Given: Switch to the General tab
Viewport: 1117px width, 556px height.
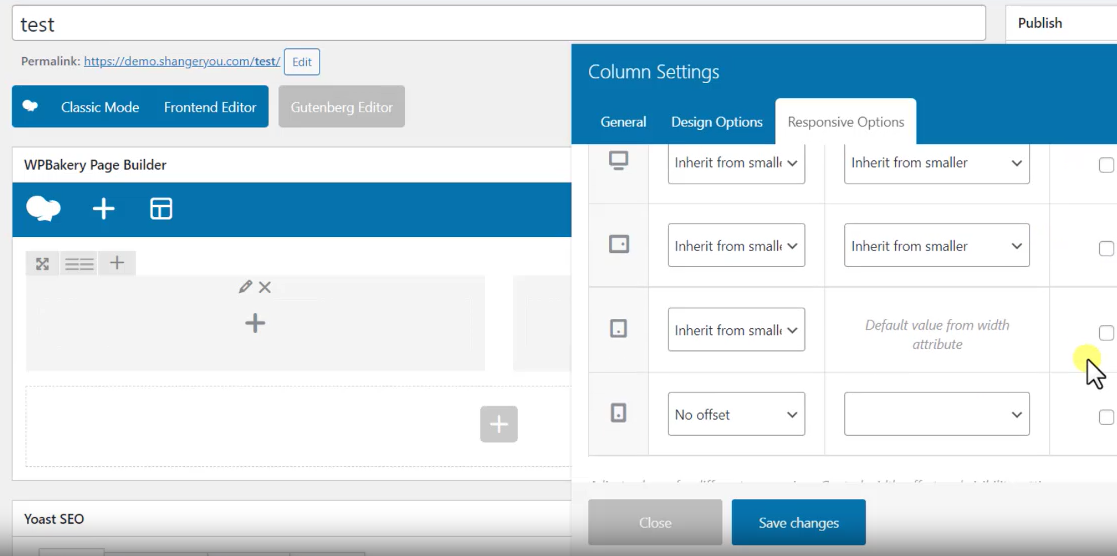Looking at the screenshot, I should [x=623, y=122].
